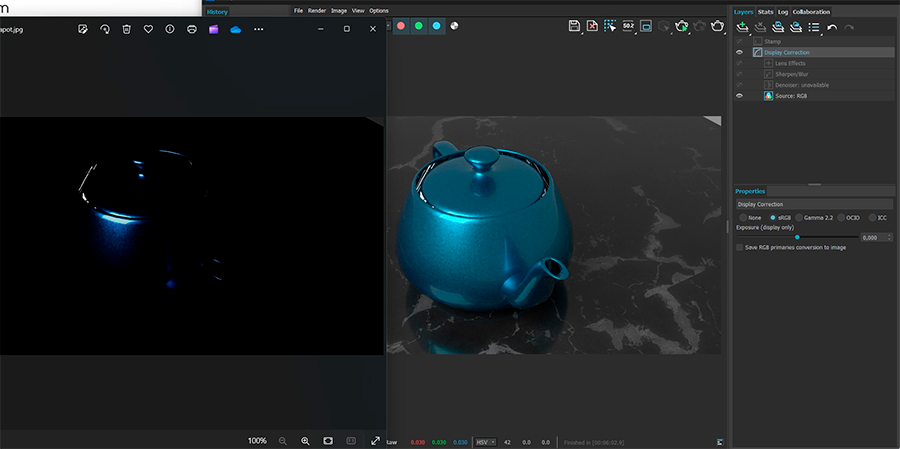Click the Exposure slider handle
The image size is (900, 449).
pyautogui.click(x=797, y=237)
